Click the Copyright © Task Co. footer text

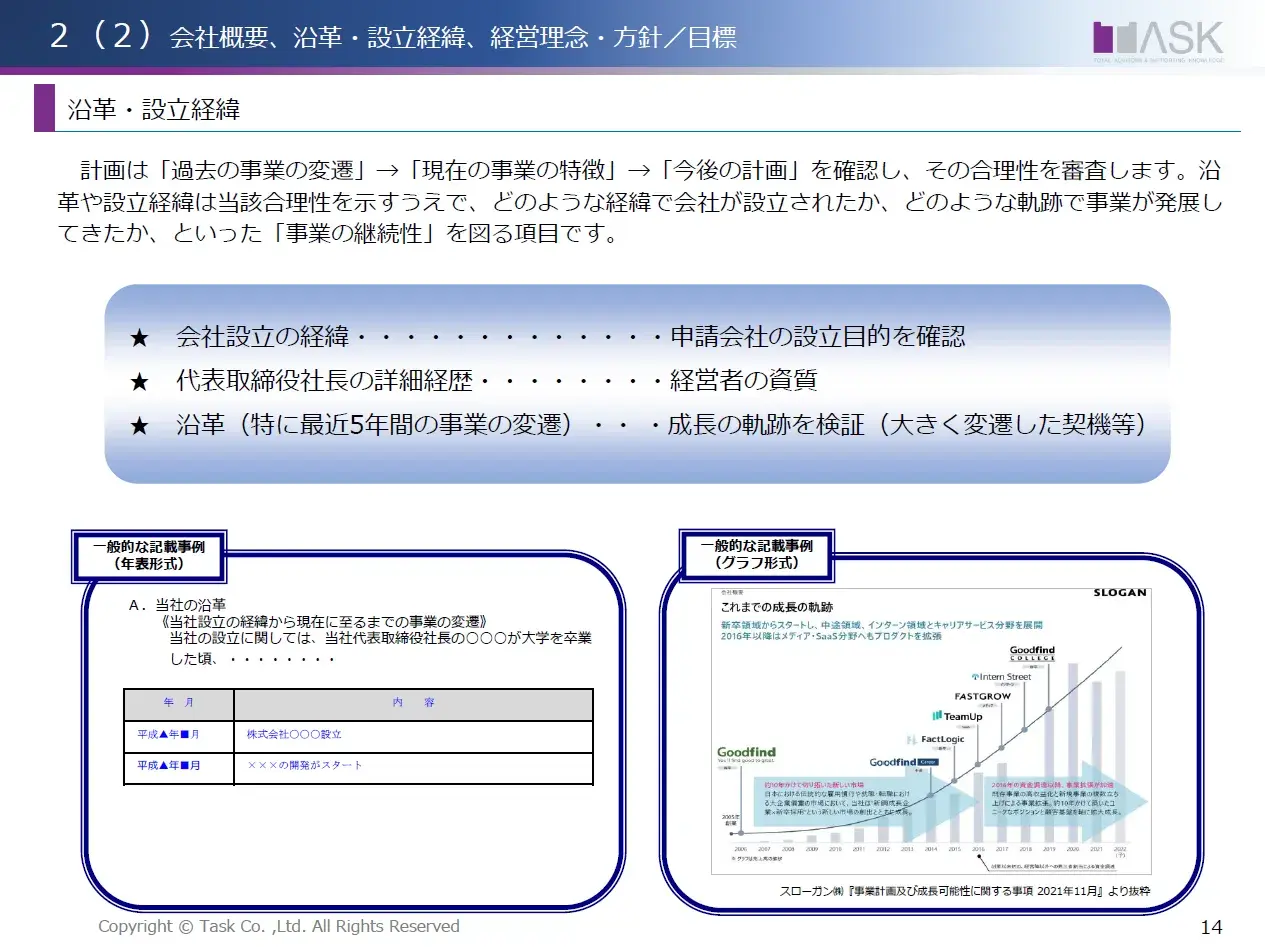279,927
